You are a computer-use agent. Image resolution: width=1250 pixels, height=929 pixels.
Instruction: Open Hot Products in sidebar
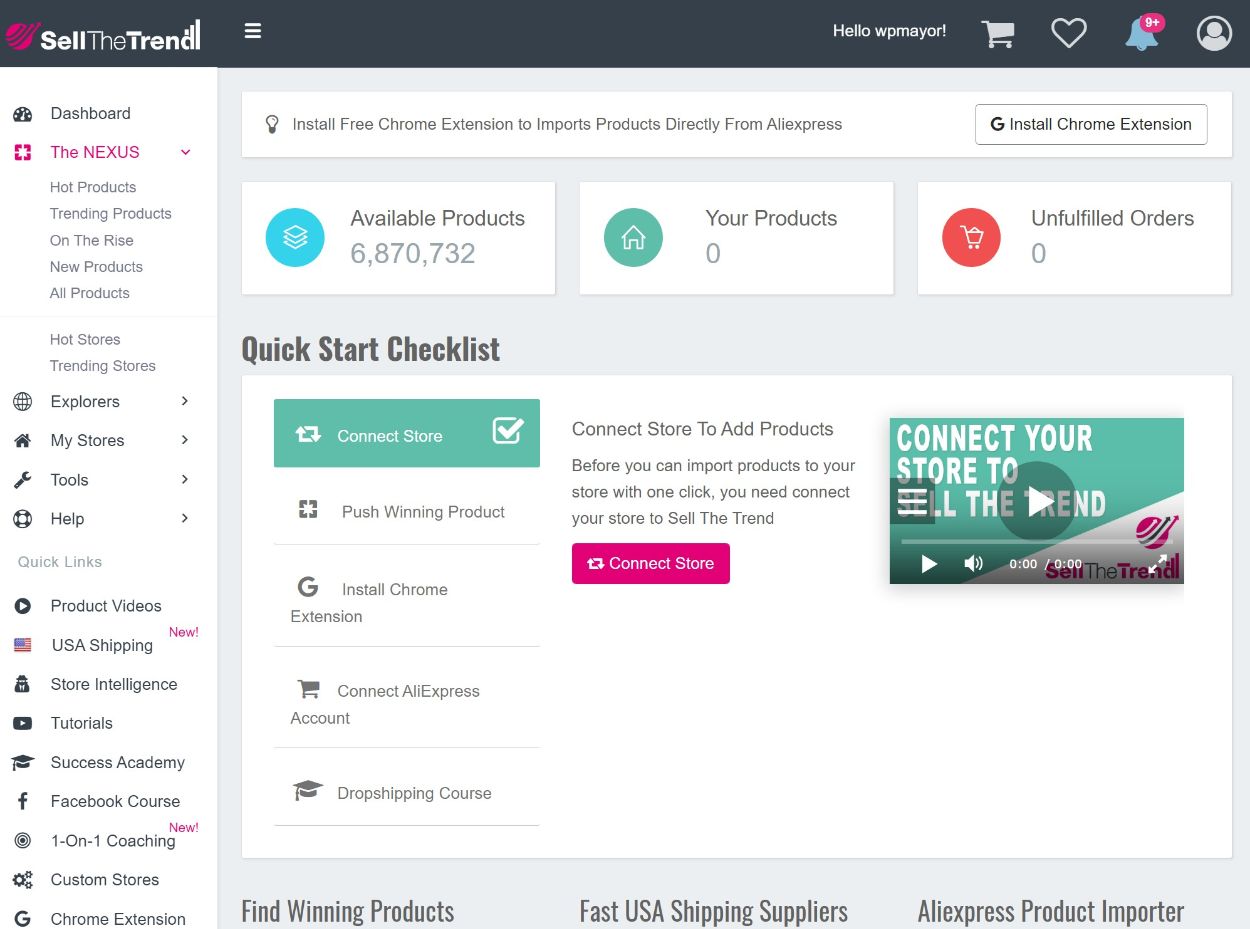93,187
